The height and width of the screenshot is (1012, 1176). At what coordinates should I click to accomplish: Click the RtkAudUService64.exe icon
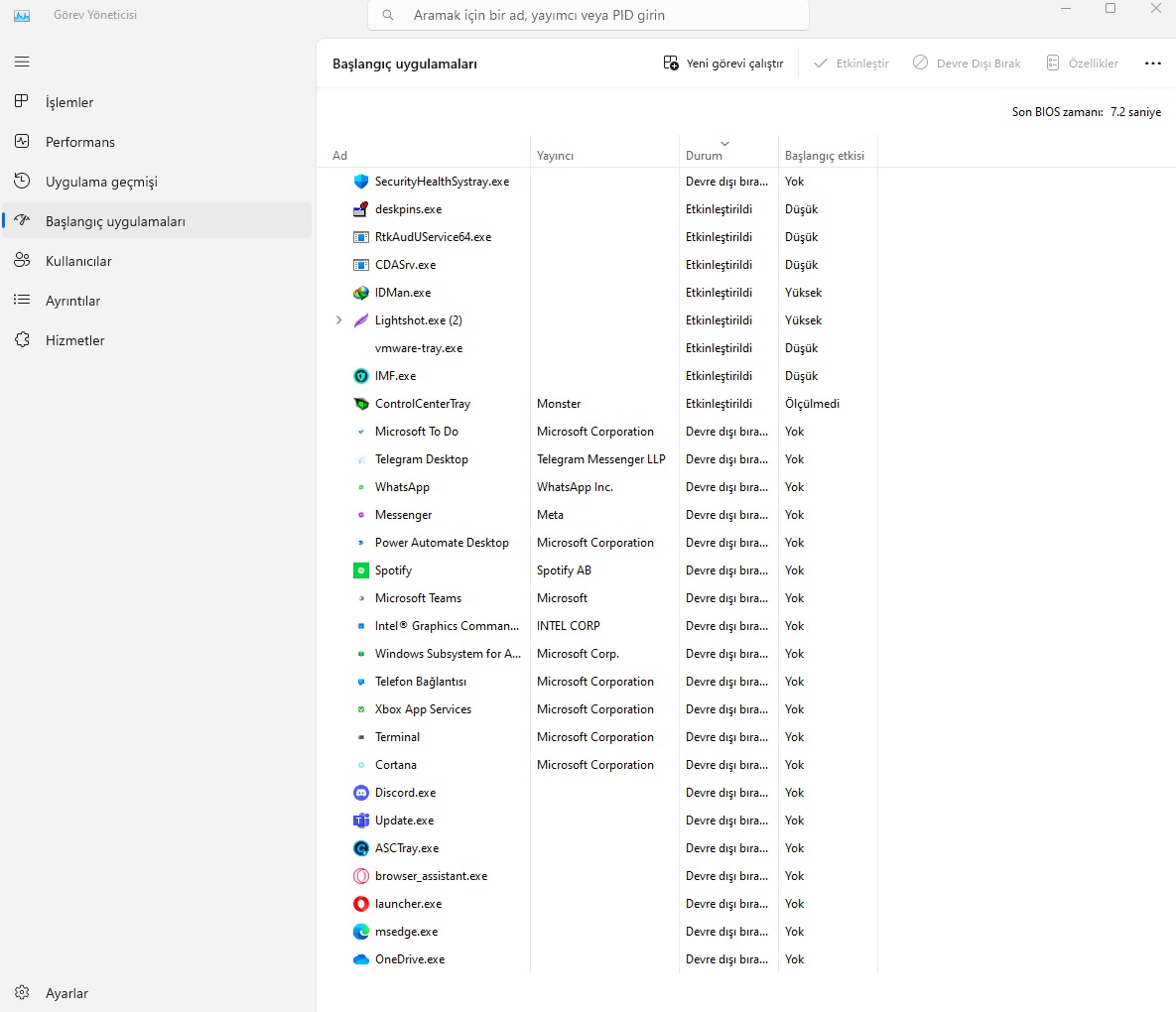point(361,237)
